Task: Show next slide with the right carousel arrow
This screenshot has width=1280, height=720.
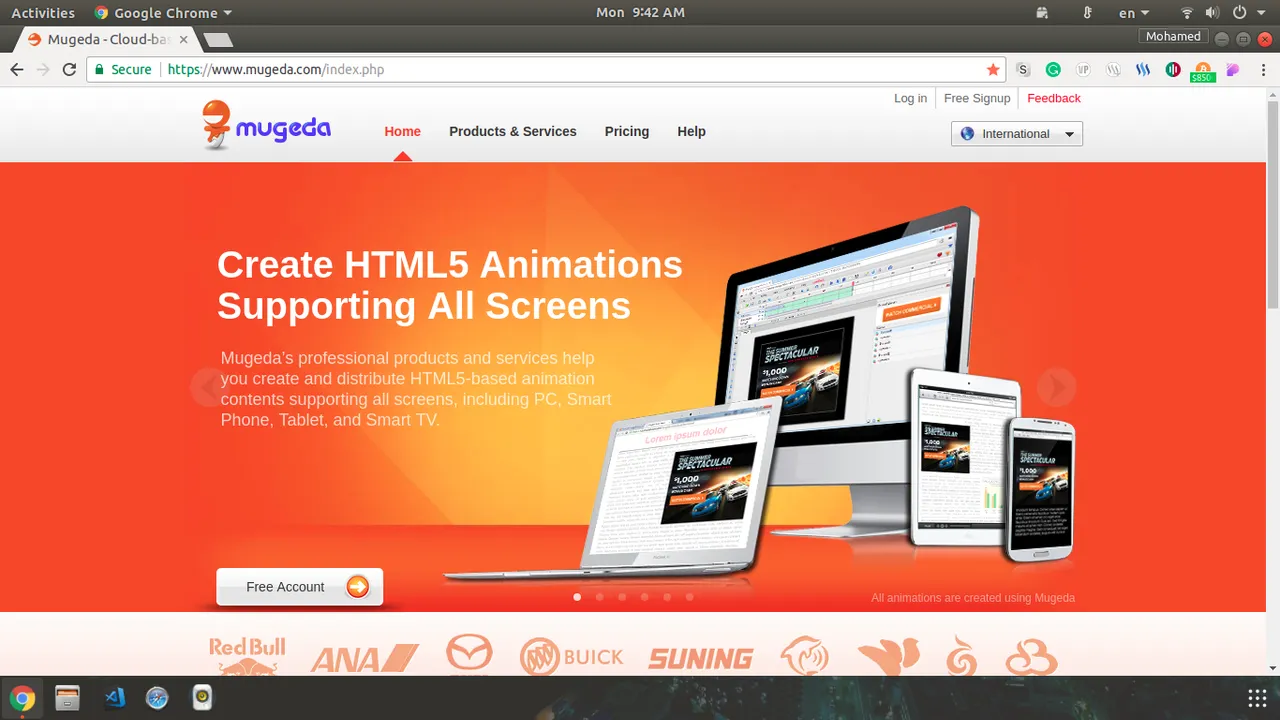Action: coord(1056,387)
